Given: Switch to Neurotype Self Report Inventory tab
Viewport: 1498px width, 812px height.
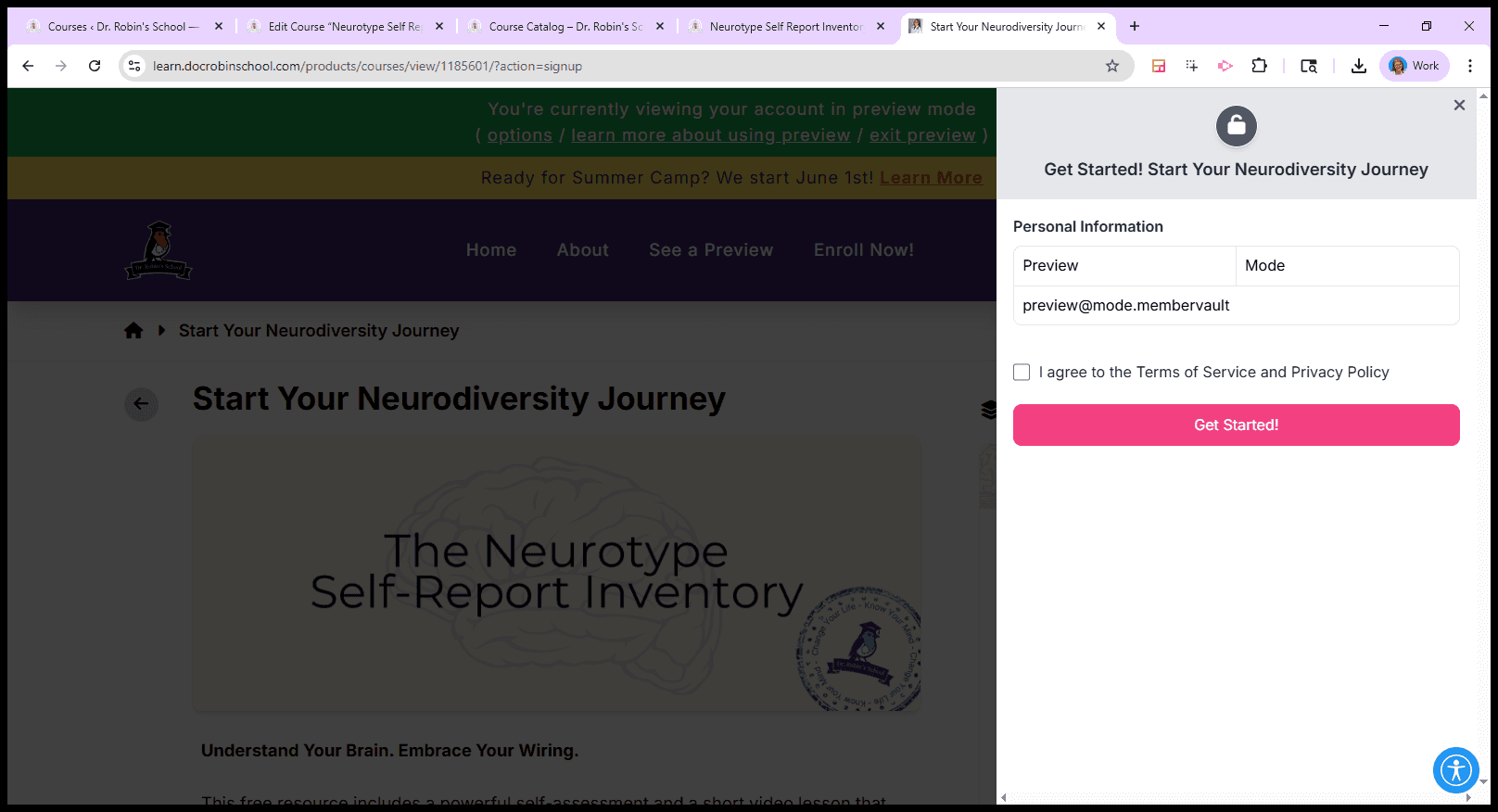Looking at the screenshot, I should 786,26.
